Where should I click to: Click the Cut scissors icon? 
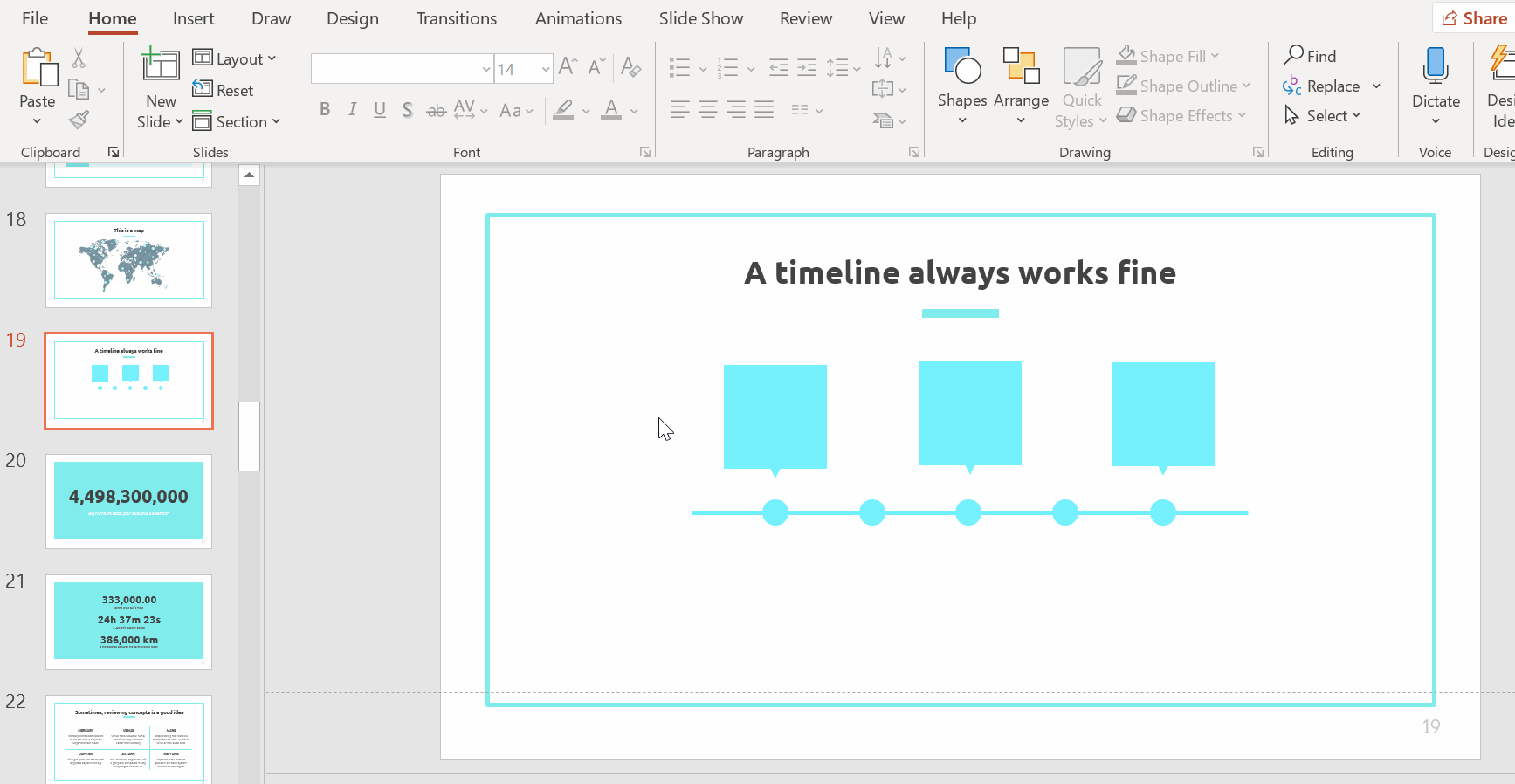79,58
